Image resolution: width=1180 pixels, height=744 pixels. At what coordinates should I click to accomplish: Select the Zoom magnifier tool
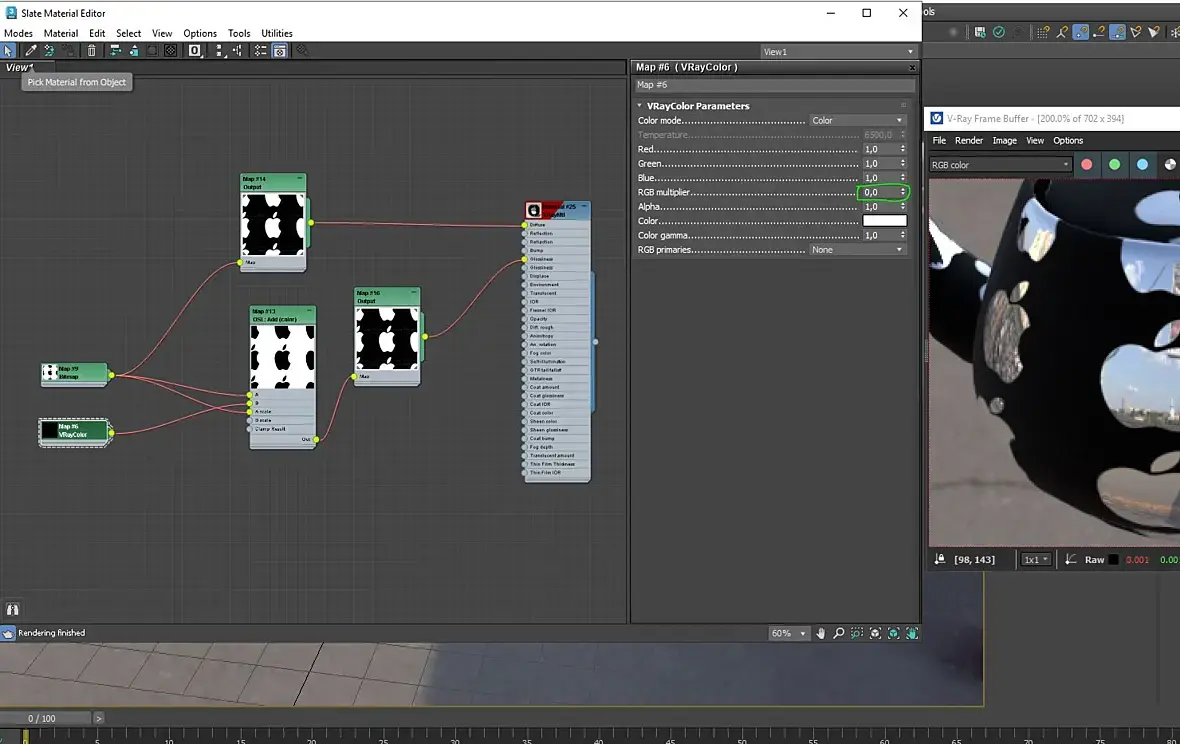click(839, 633)
